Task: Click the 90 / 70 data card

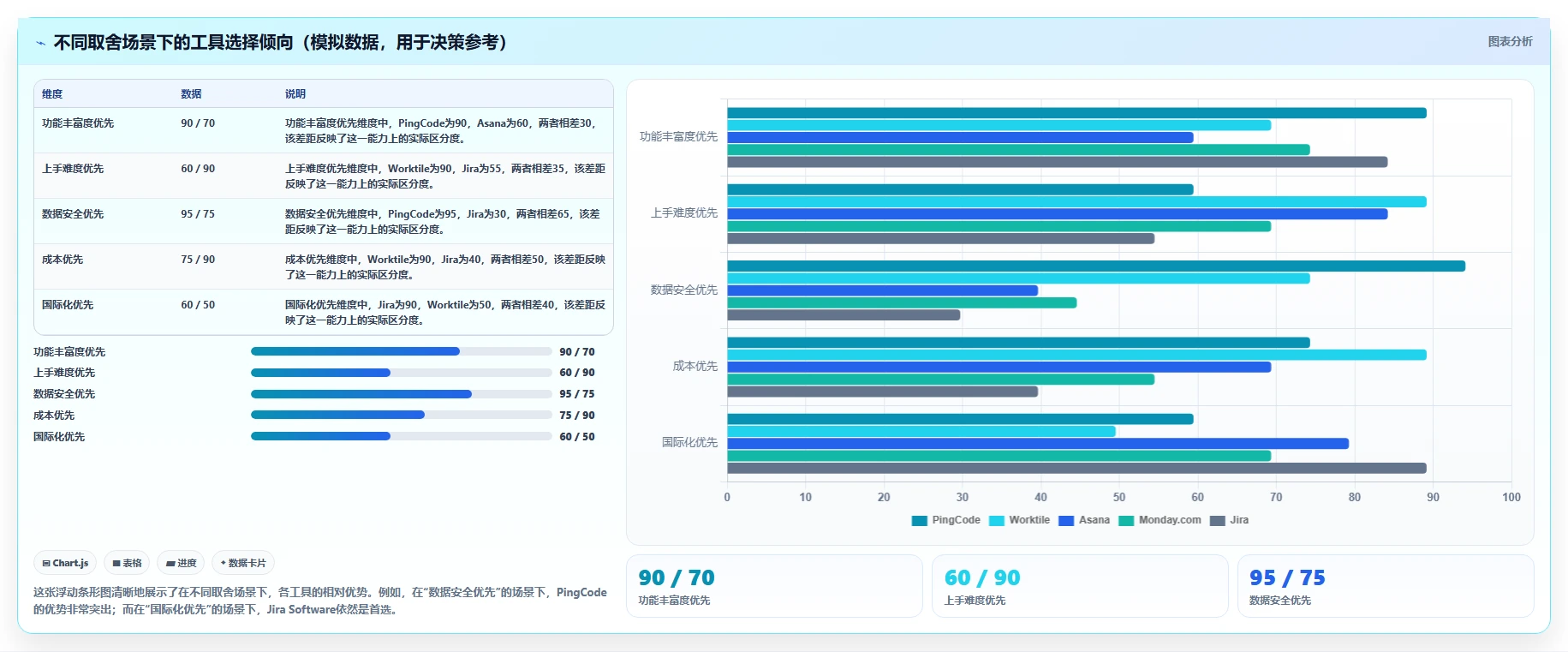Action: click(x=774, y=586)
